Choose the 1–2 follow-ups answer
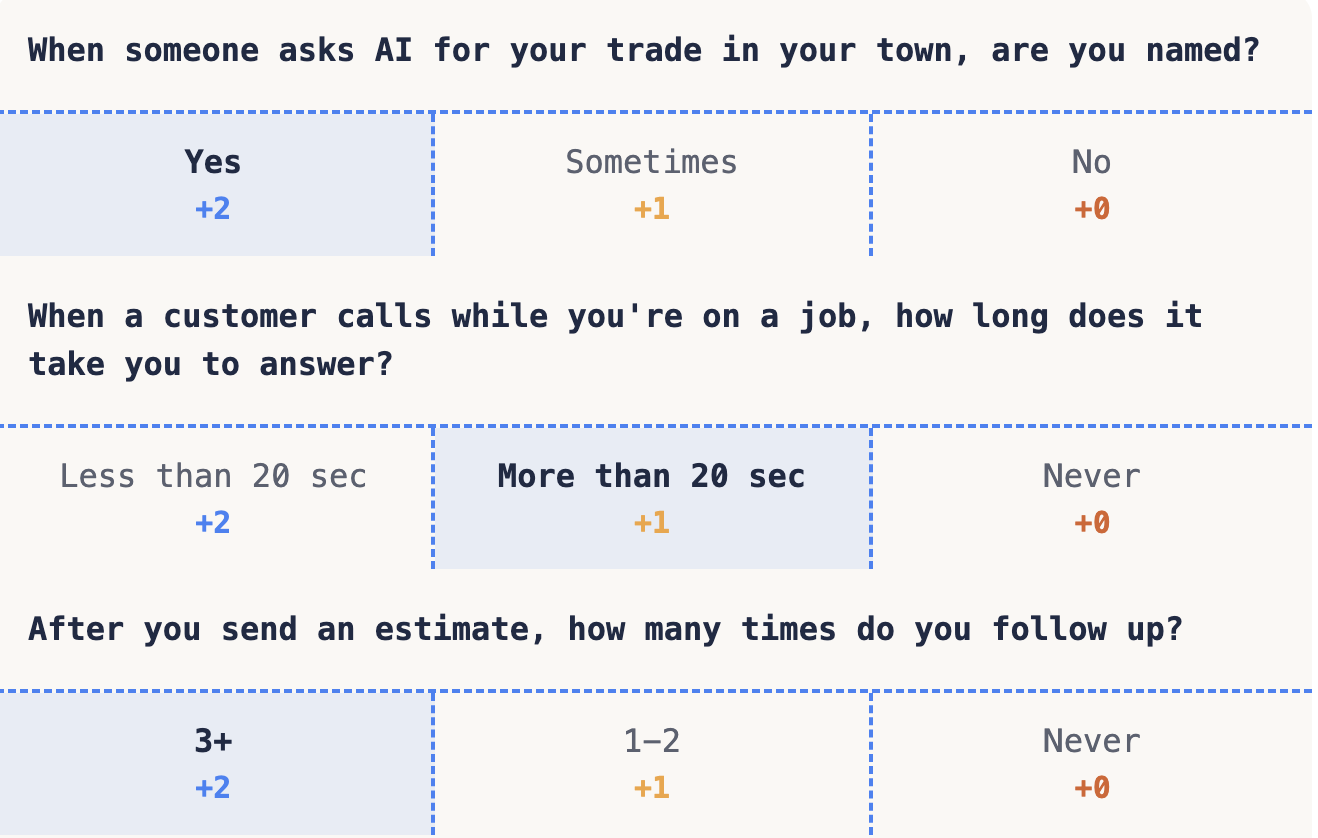 [652, 763]
